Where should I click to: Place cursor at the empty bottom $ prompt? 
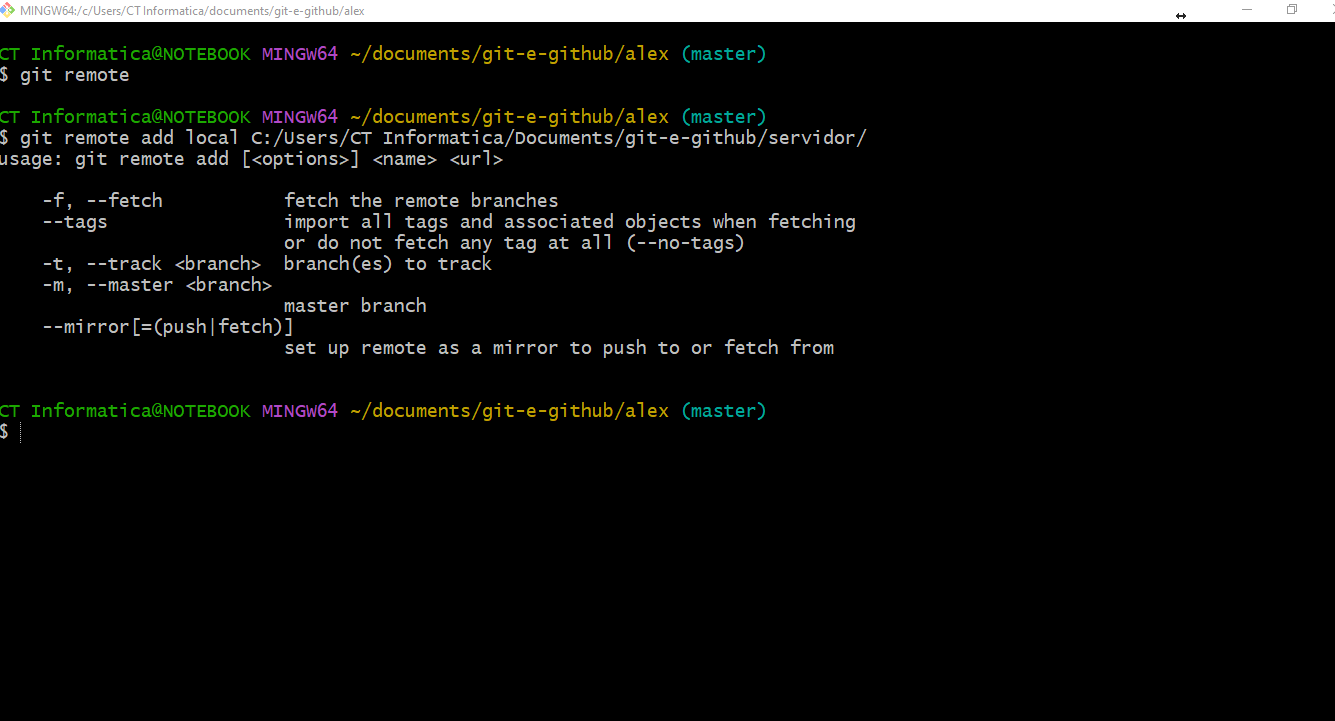tap(20, 432)
